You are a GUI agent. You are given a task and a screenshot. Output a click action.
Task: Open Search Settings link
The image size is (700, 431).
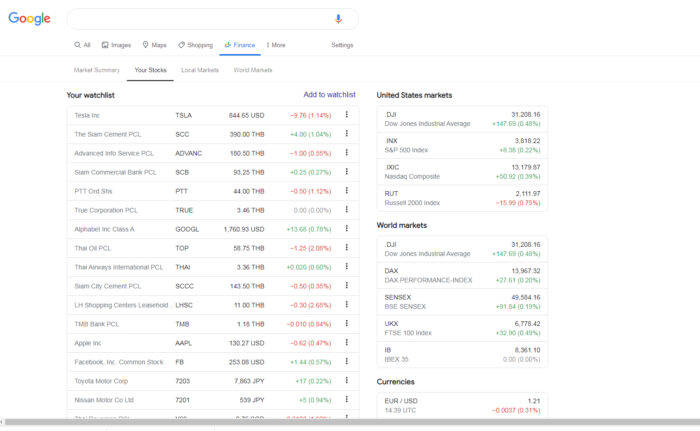(x=342, y=45)
